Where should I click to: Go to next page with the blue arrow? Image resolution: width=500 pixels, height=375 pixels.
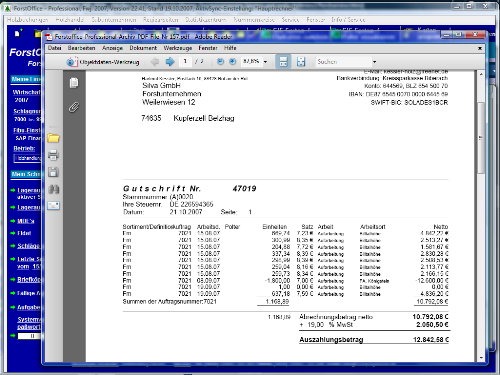coord(170,61)
